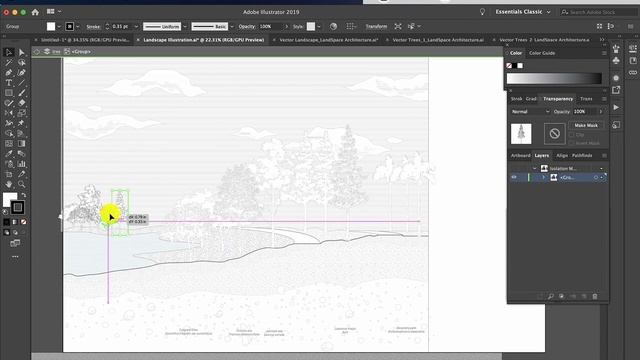Open Uniform variable width profile dropdown
This screenshot has width=640, height=360.
click(185, 27)
